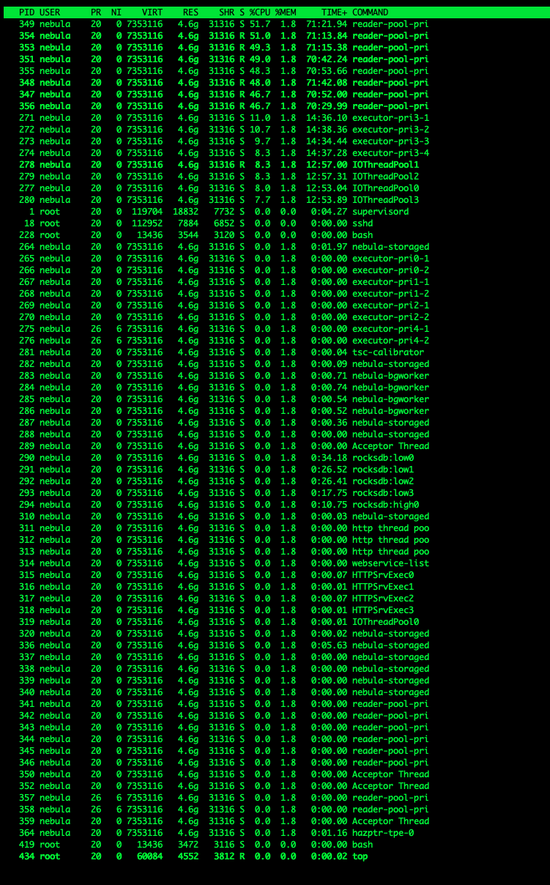Viewport: 550px width, 885px height.
Task: Click the RES column header
Action: 191,12
